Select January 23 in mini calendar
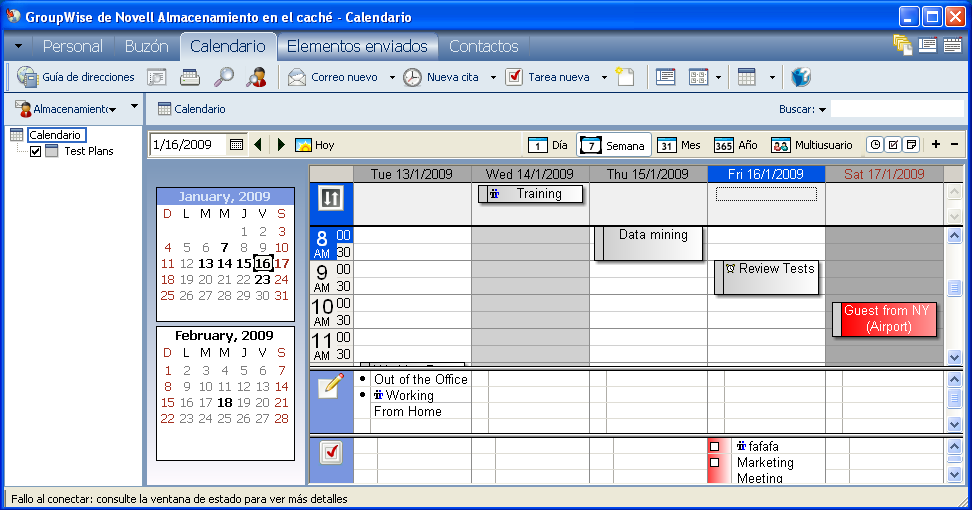 click(262, 279)
